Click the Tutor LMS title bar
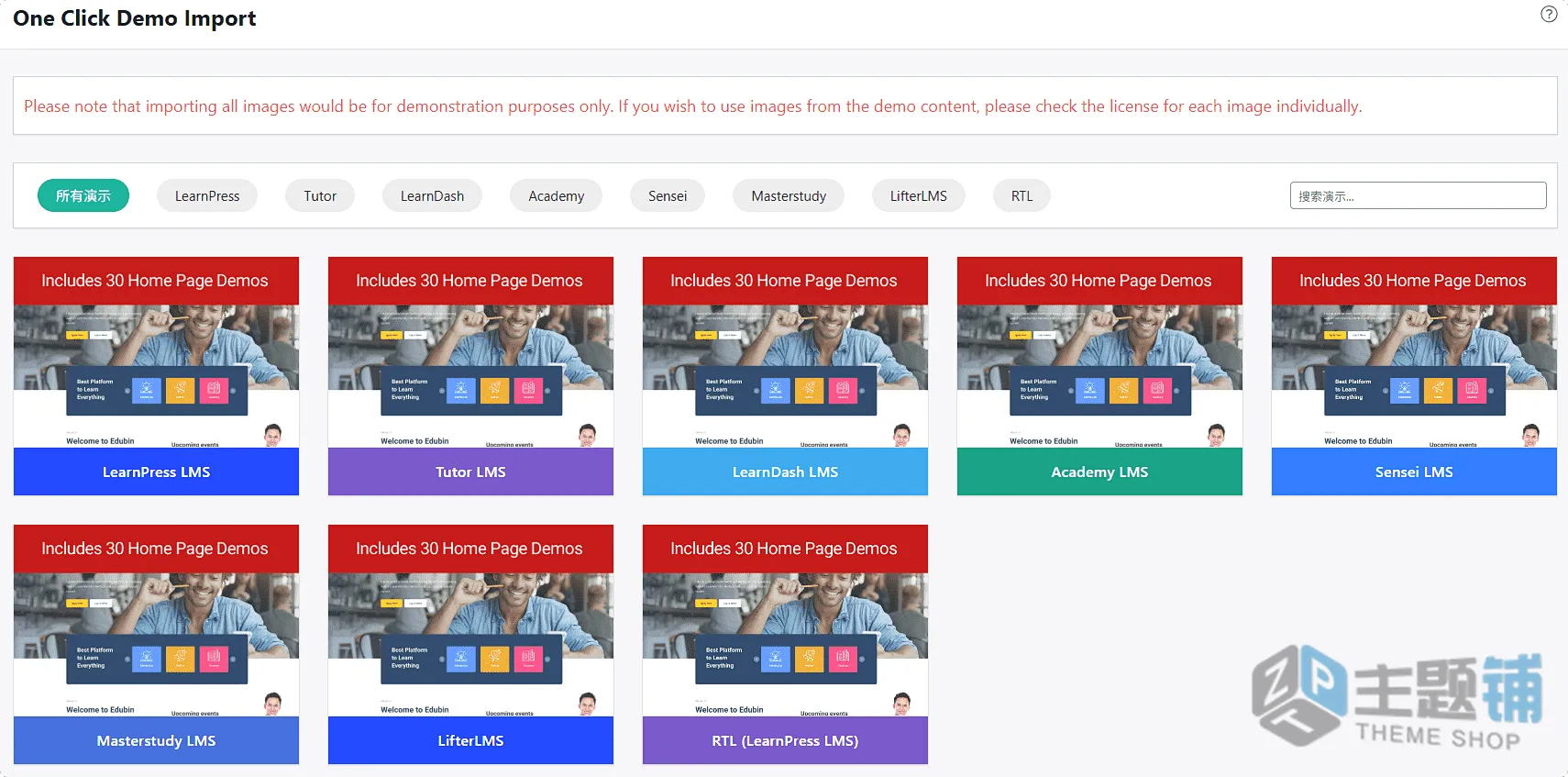Viewport: 1568px width, 777px height. pyautogui.click(x=470, y=472)
